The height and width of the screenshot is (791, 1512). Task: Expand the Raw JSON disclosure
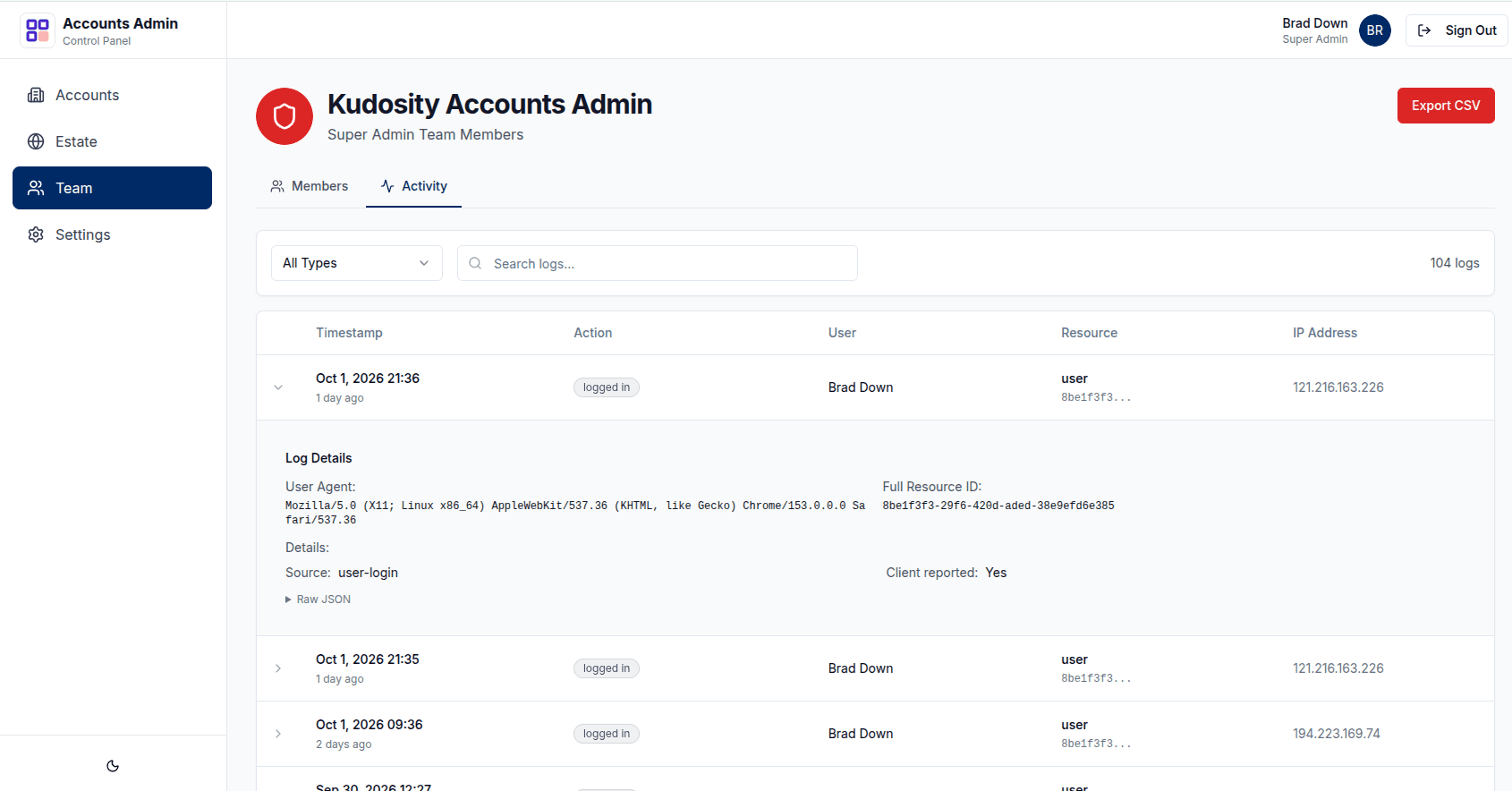pos(319,600)
